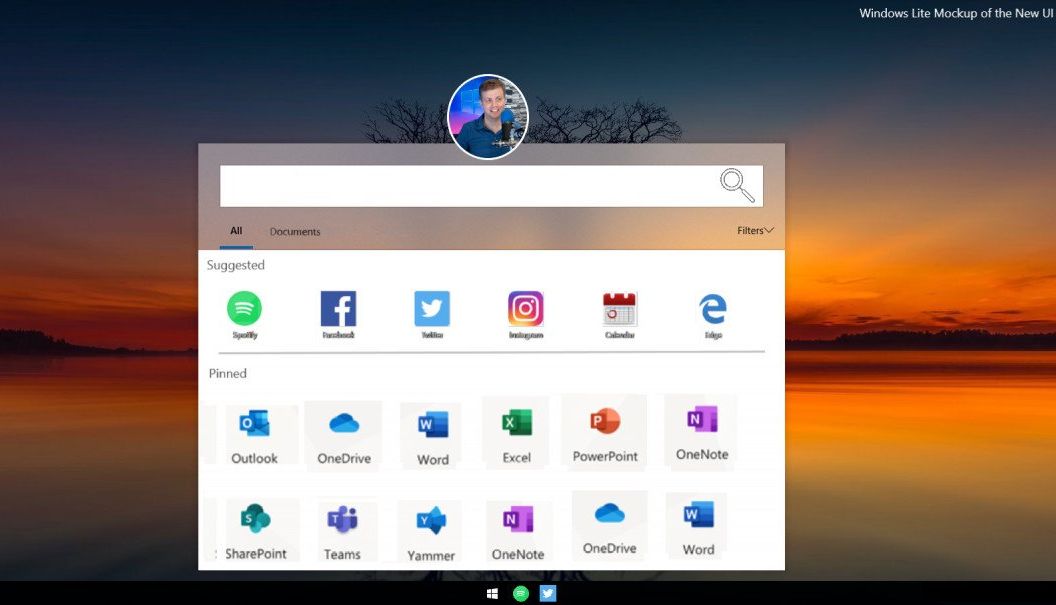
Task: Open OneDrive in second pinned row
Action: [x=609, y=526]
